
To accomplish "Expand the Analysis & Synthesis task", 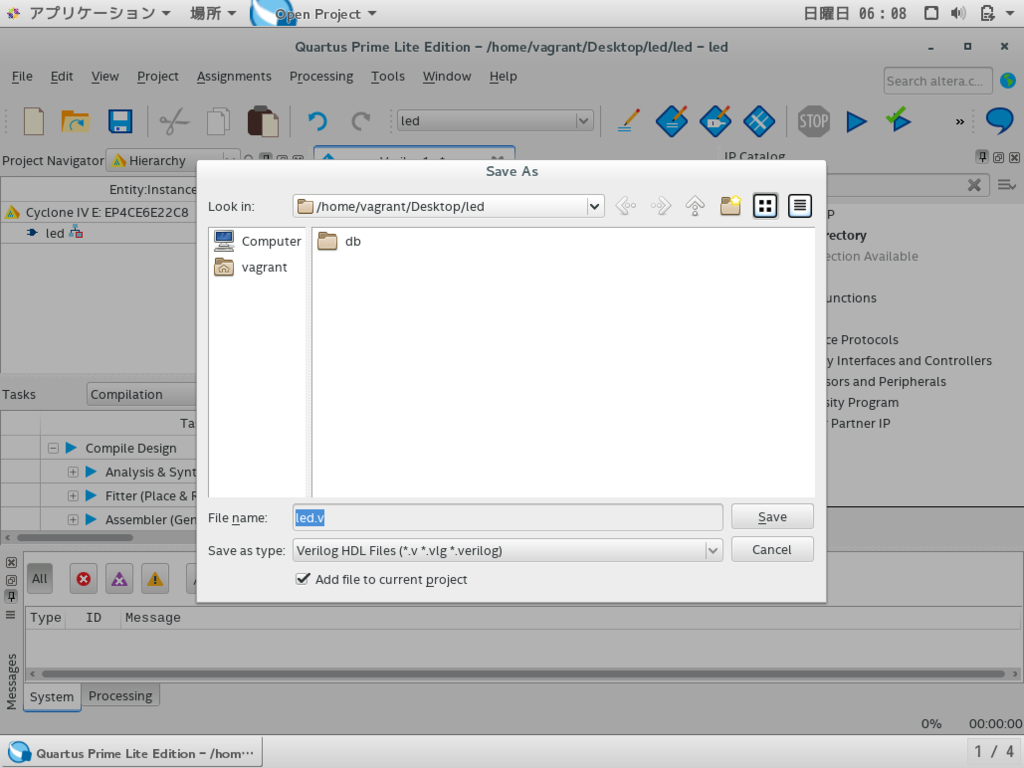I will pos(73,472).
